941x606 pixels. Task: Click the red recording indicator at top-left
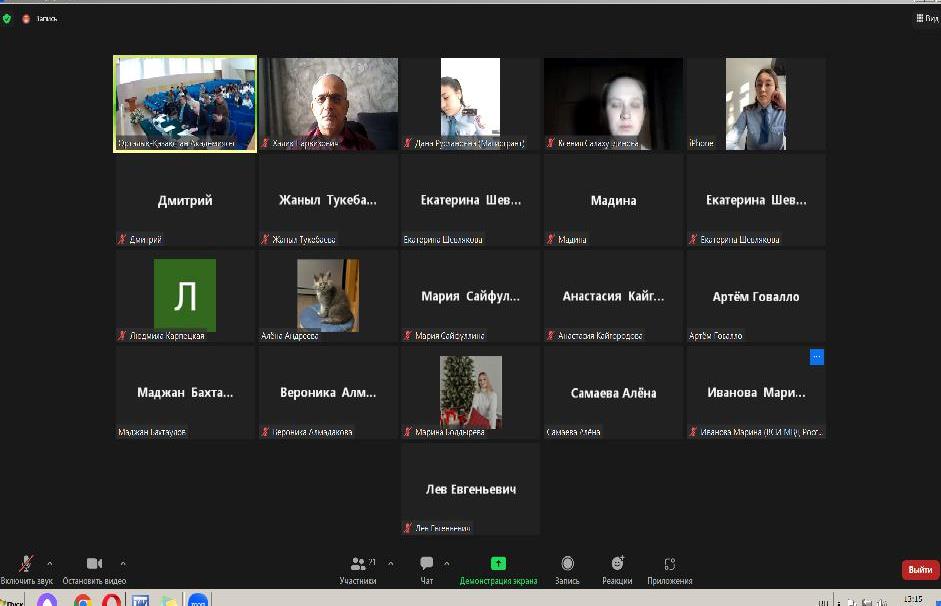pos(28,18)
